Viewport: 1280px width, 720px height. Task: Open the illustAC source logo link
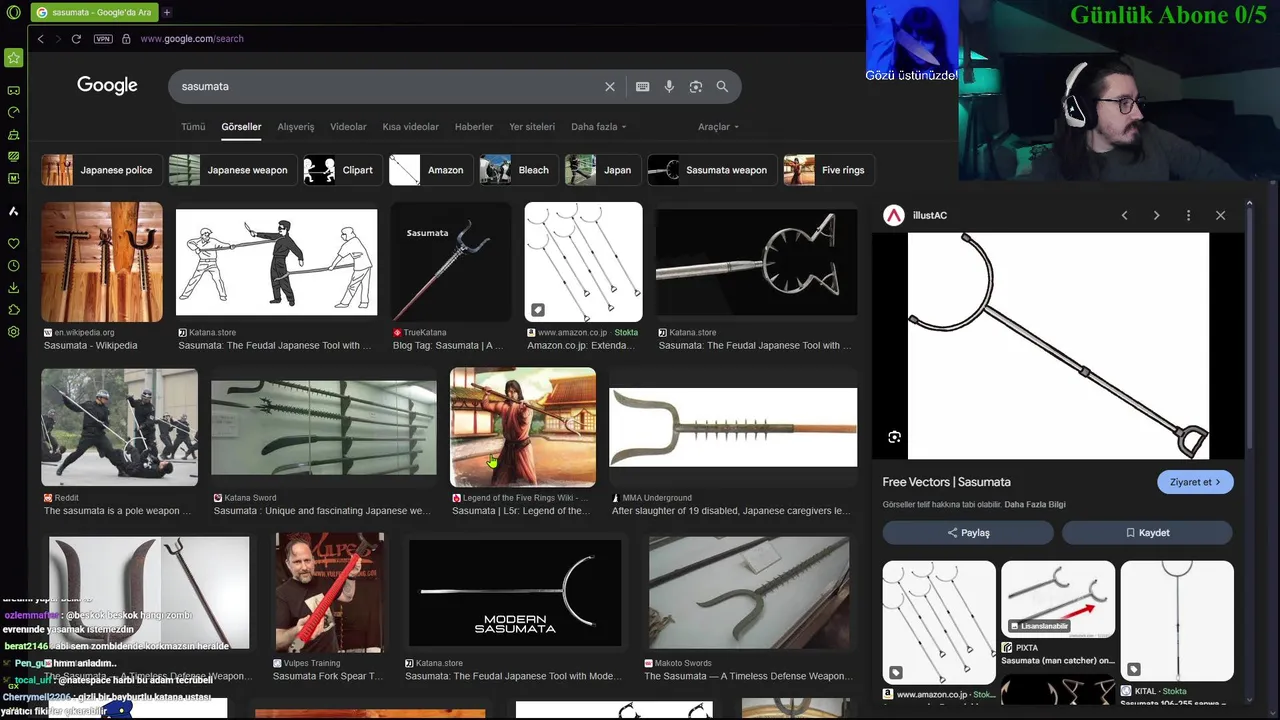pos(894,215)
